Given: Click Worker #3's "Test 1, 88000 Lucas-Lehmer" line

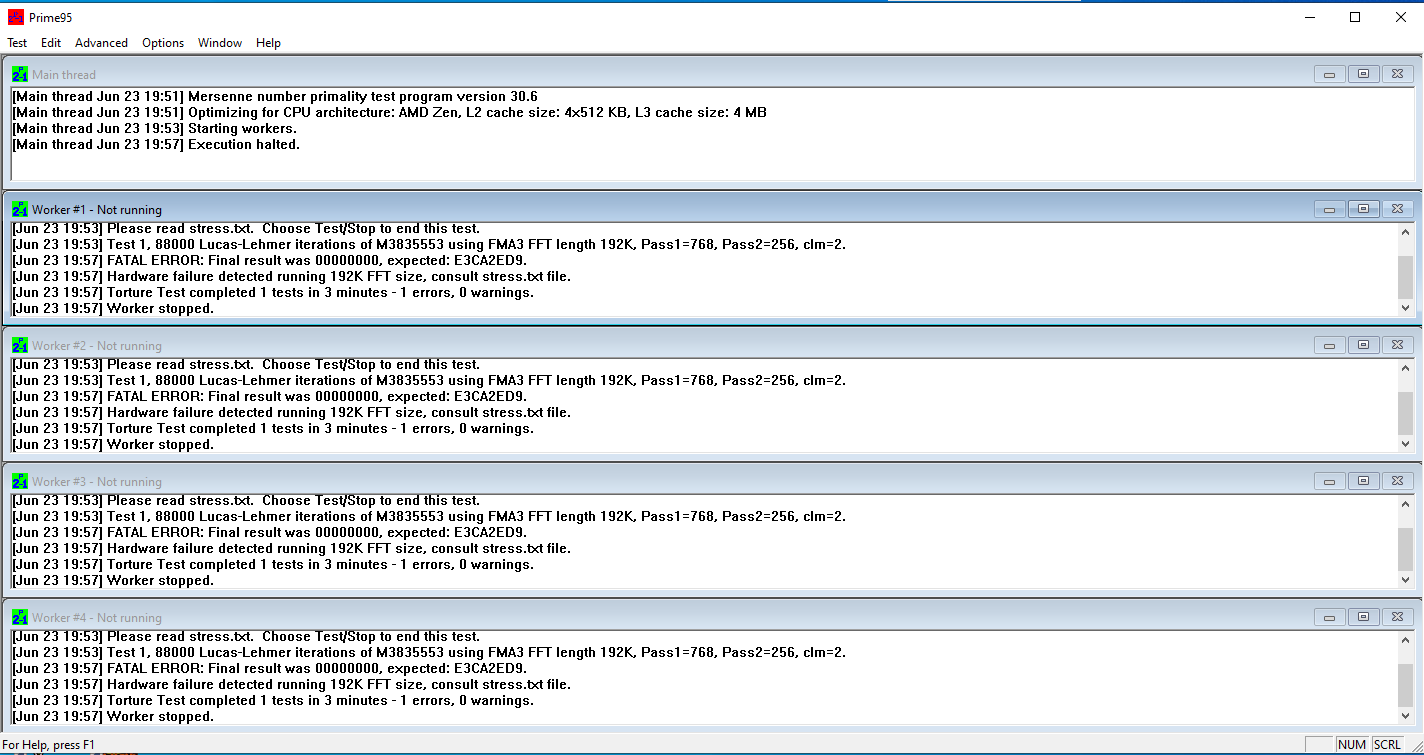Looking at the screenshot, I should [429, 516].
